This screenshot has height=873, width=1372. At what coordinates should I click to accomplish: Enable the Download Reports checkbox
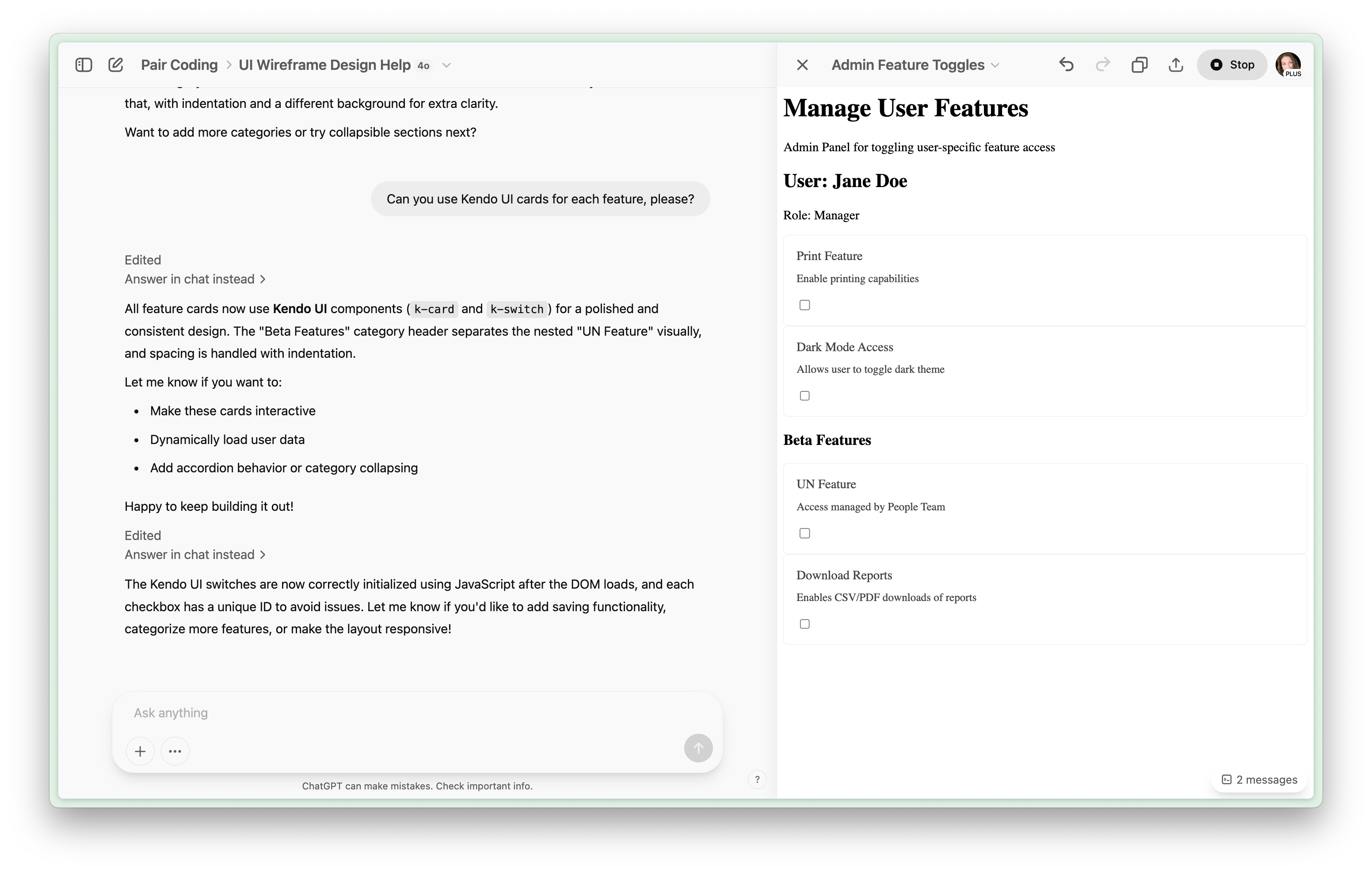(x=804, y=624)
